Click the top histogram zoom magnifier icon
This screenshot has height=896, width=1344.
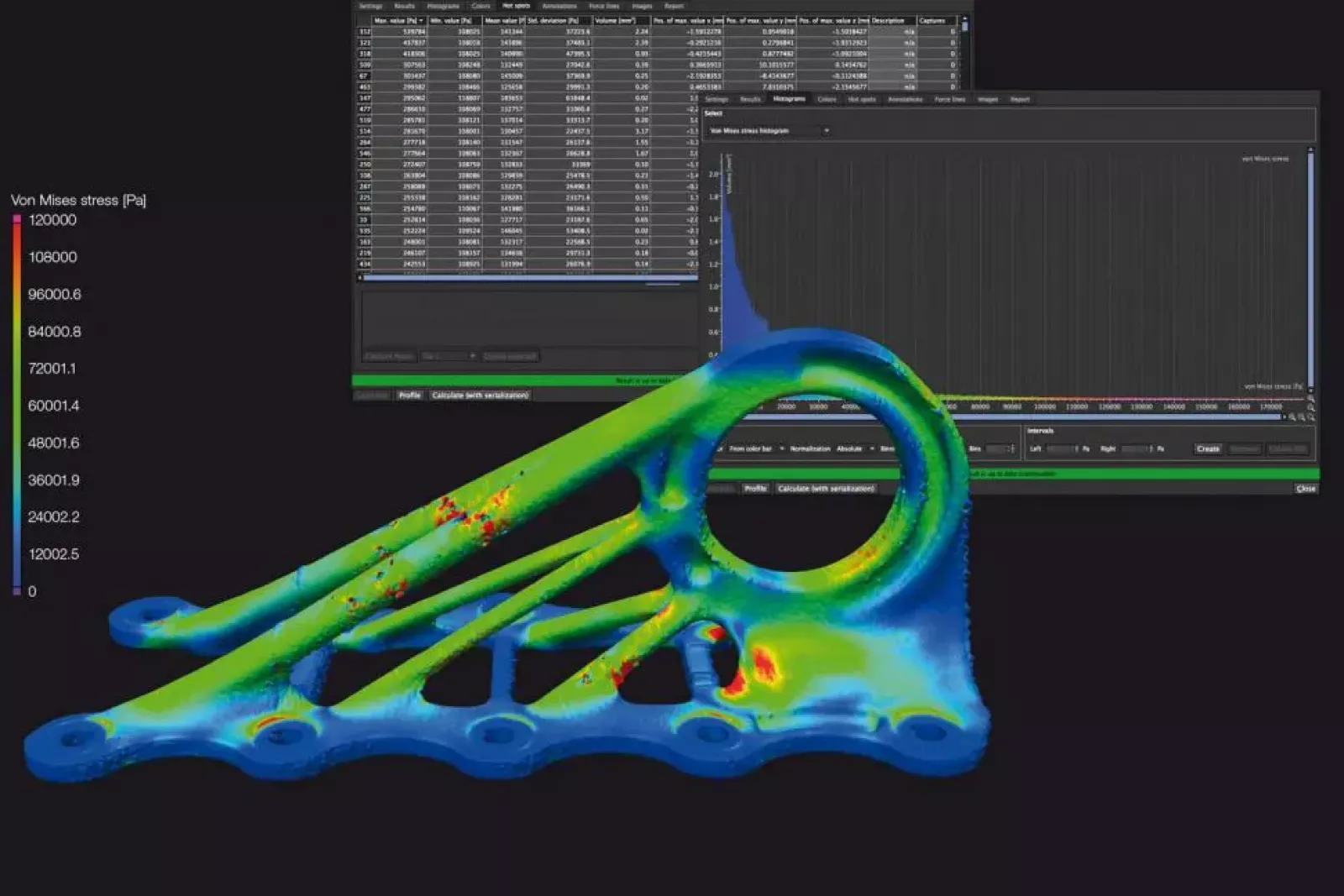coord(1310,398)
